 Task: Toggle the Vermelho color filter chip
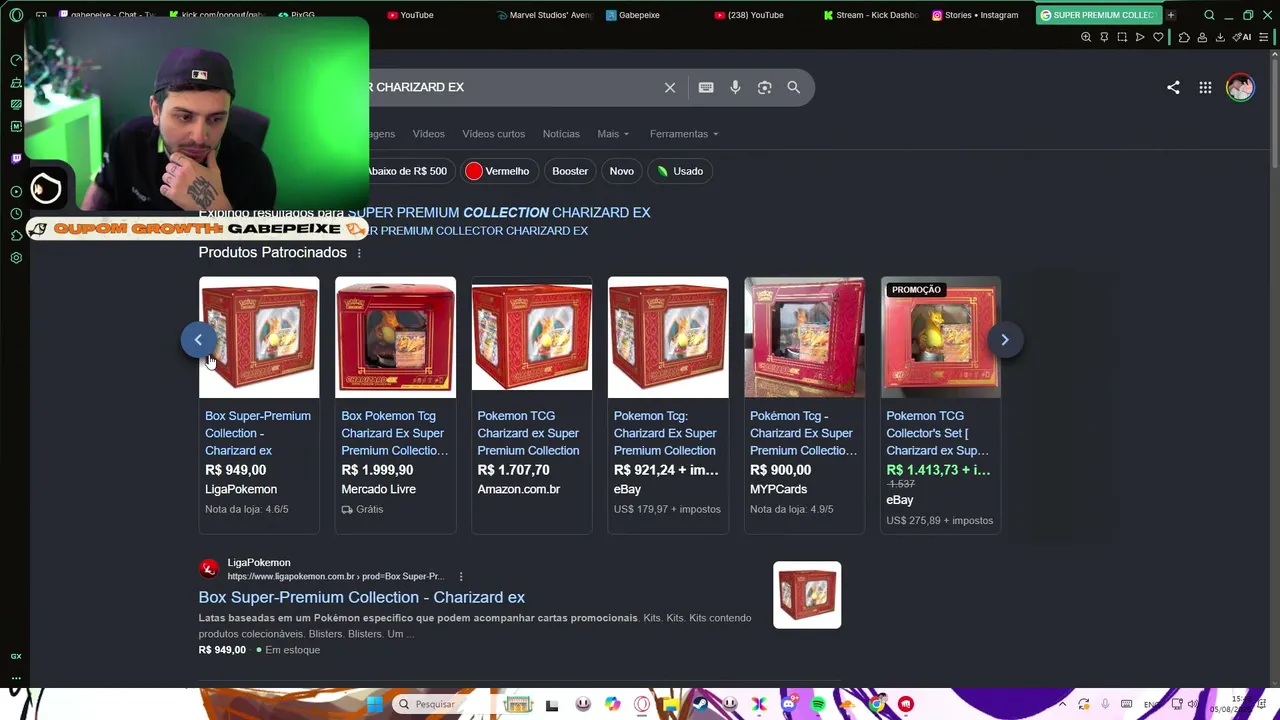point(497,171)
